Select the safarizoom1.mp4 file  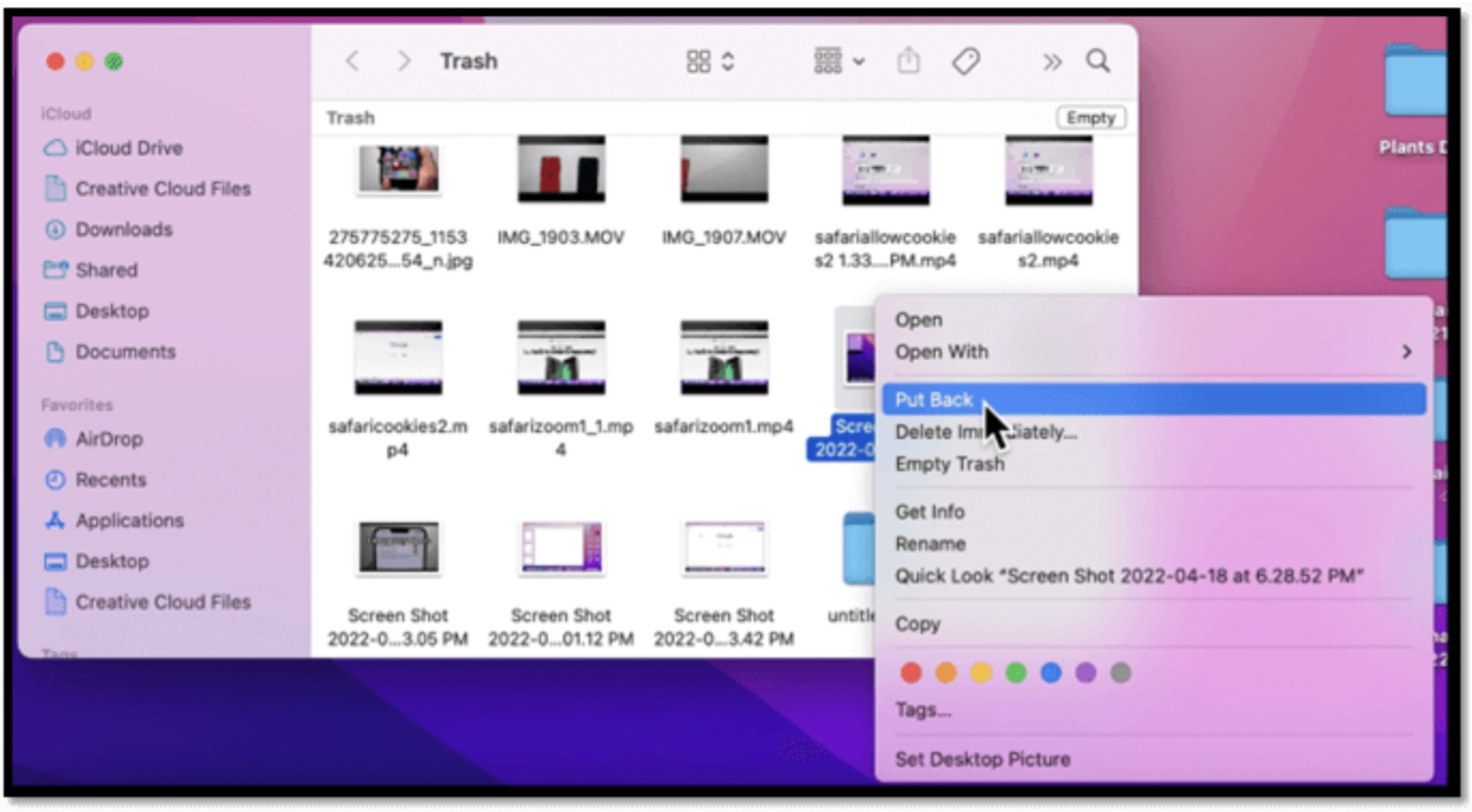coord(724,379)
